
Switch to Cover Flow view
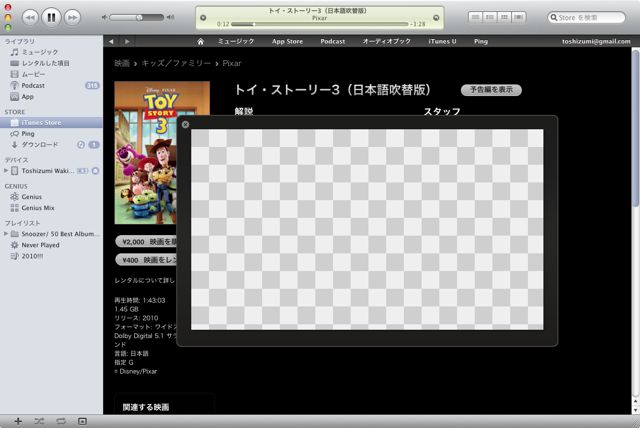tap(519, 17)
